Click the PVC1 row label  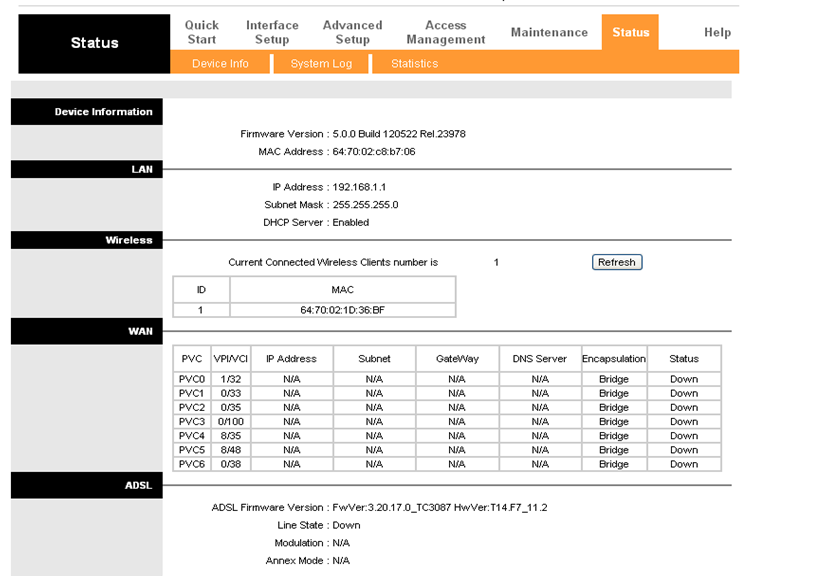[x=192, y=394]
